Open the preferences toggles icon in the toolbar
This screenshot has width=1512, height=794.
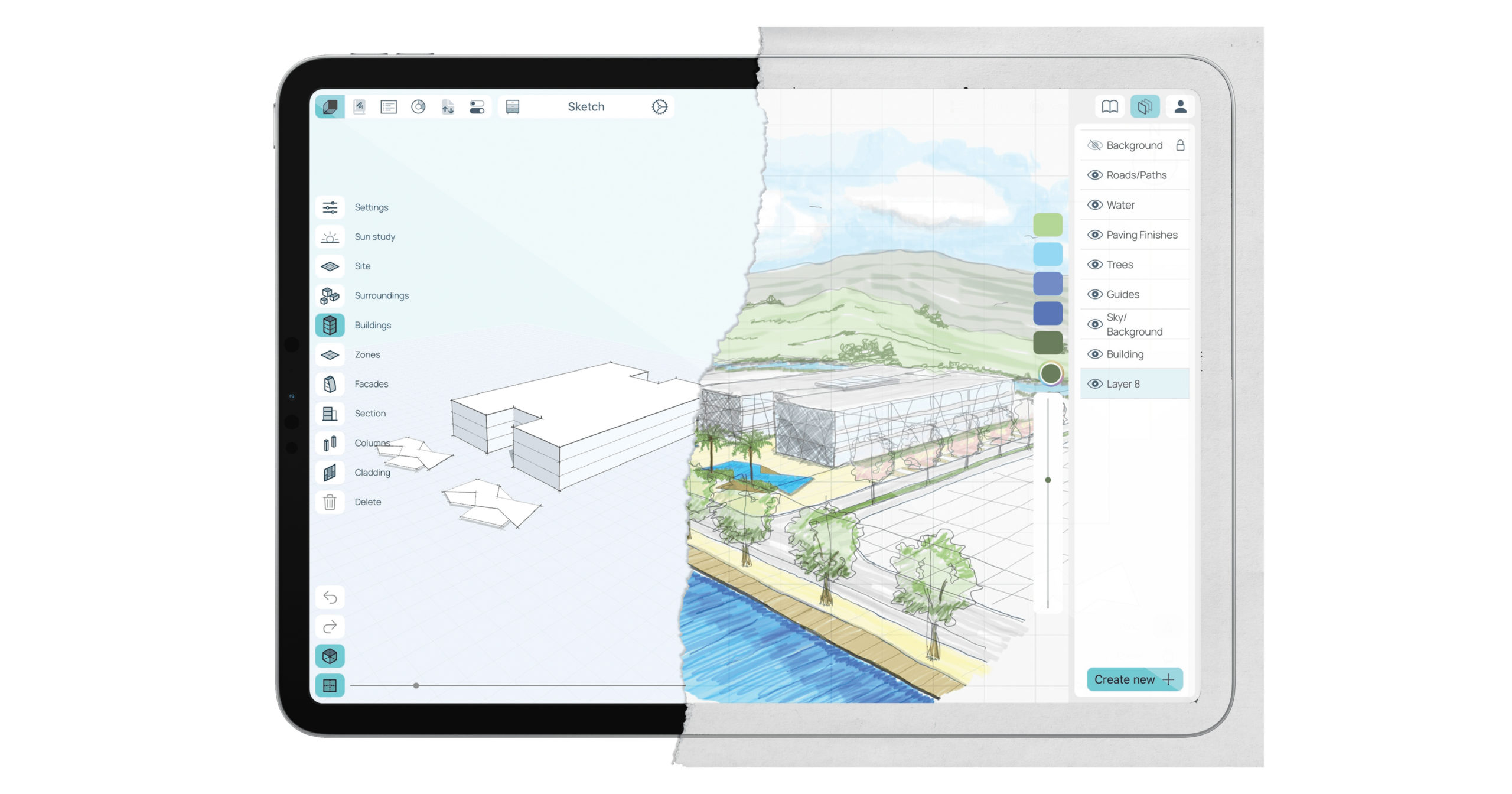coord(477,106)
